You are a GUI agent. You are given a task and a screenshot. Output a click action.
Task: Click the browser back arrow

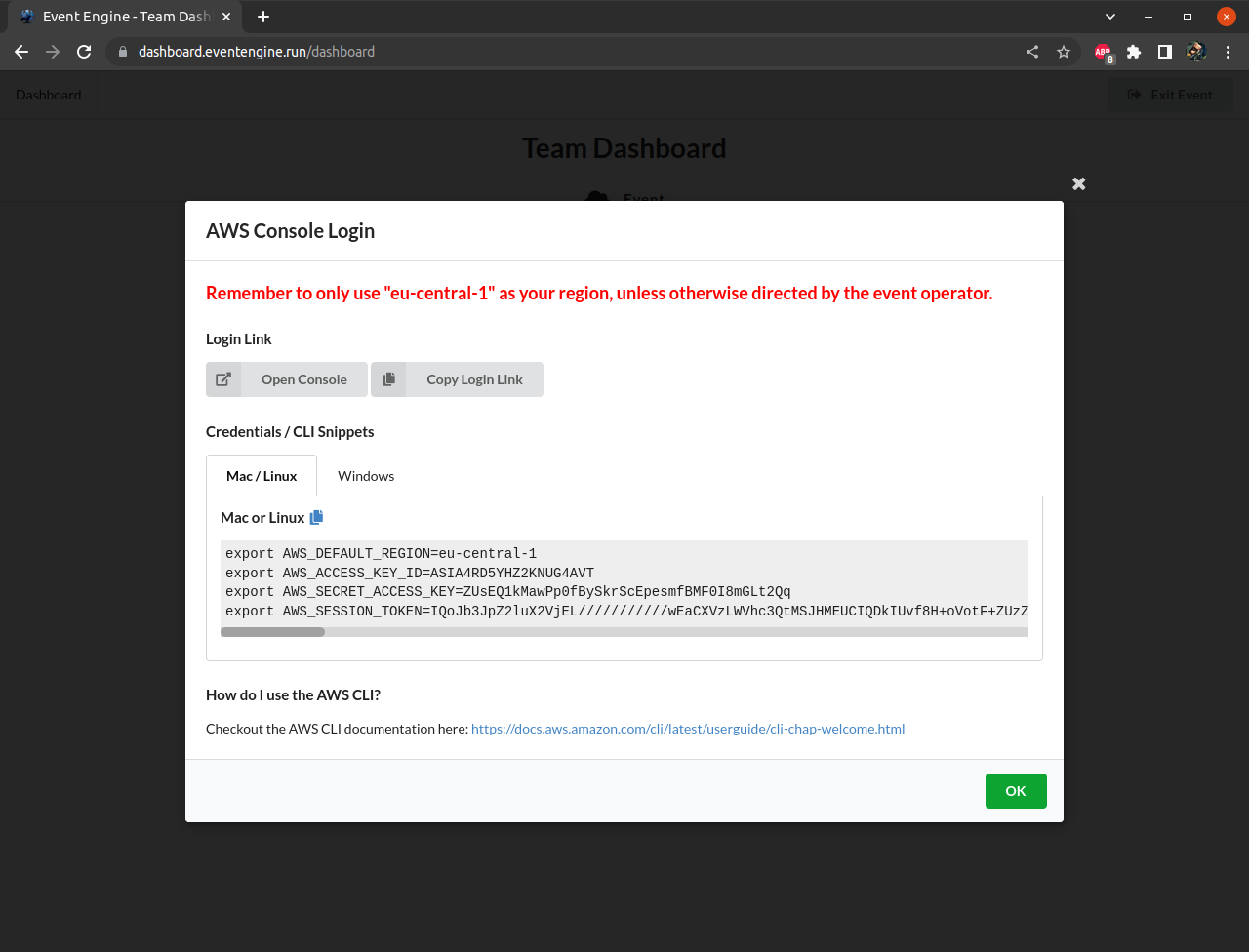coord(21,52)
